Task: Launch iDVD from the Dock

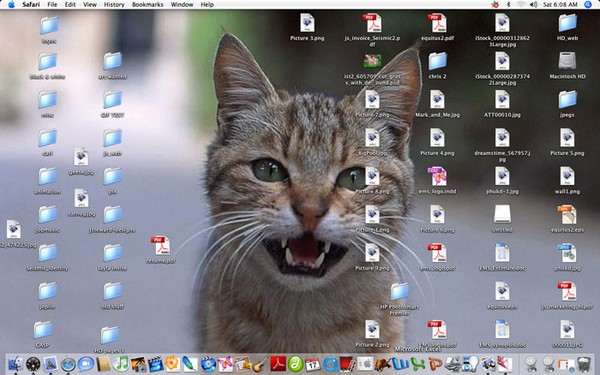Action: pos(208,364)
